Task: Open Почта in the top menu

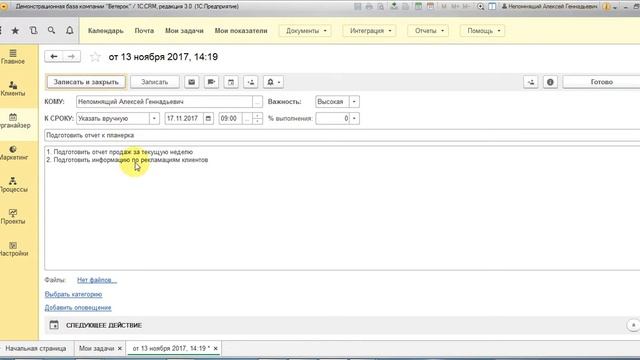Action: [144, 31]
